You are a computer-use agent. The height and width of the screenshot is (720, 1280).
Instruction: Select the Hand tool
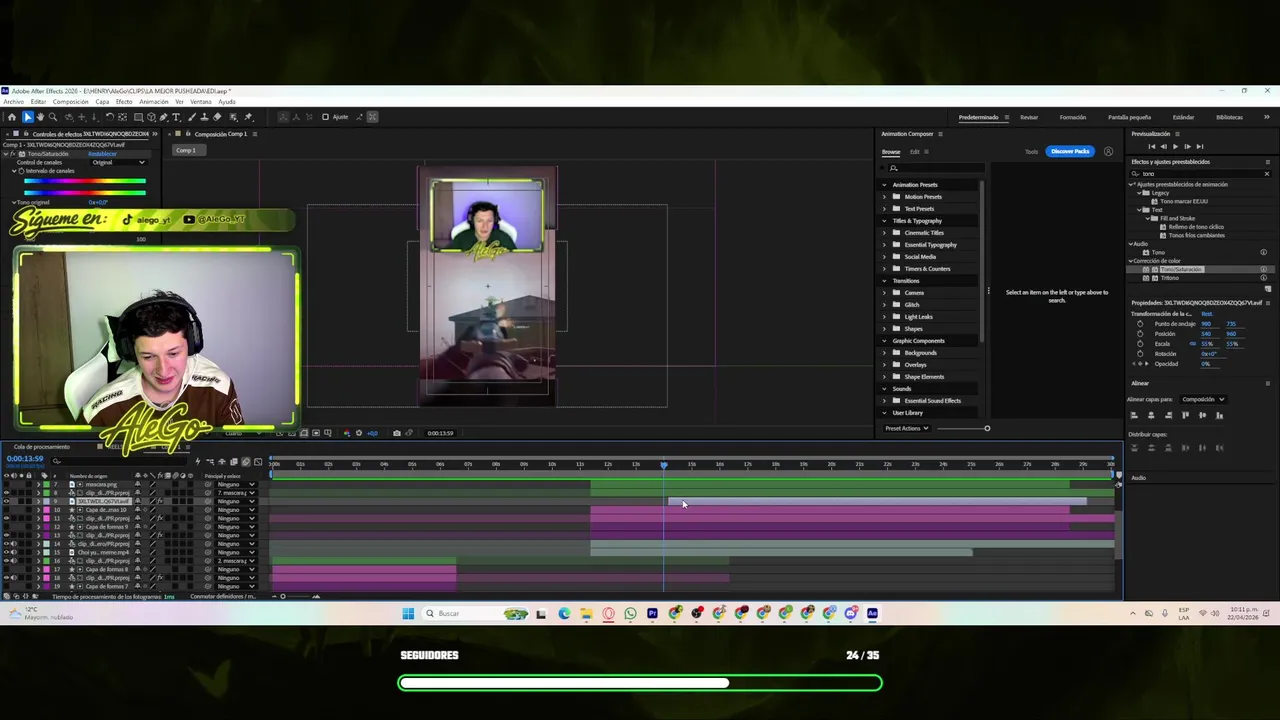(40, 117)
